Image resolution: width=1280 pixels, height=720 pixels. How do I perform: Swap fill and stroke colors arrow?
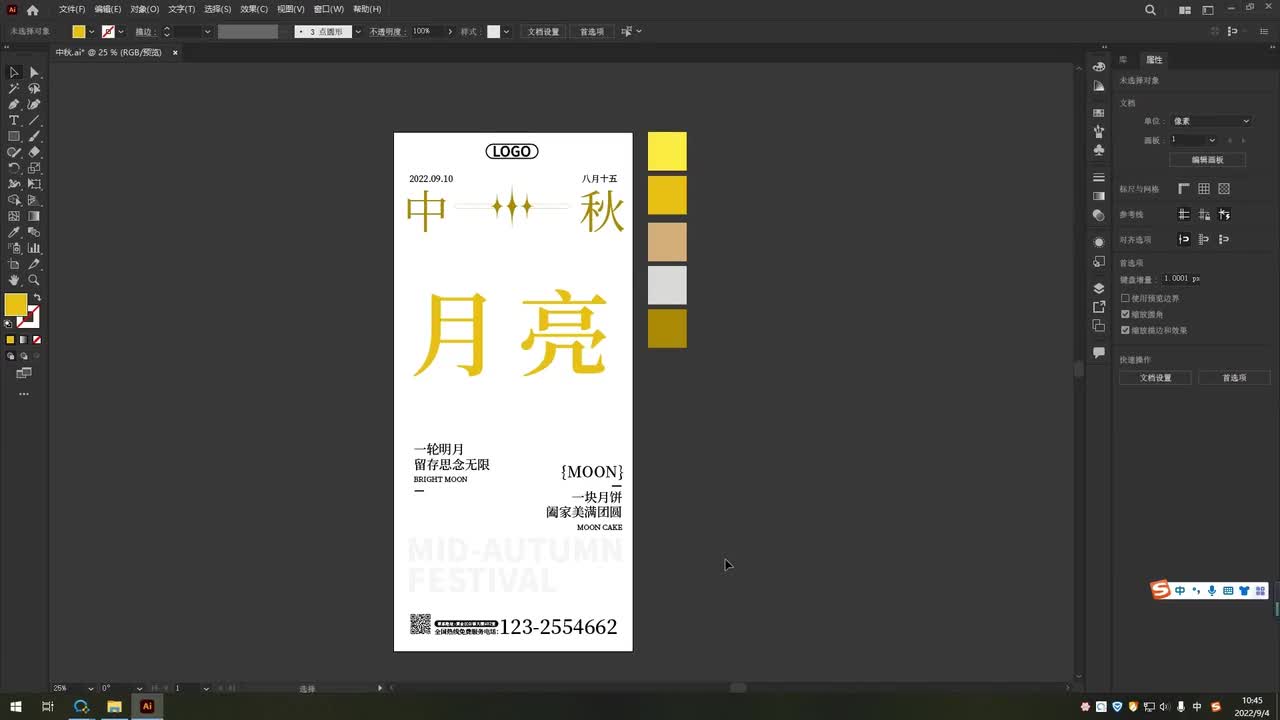coord(37,298)
